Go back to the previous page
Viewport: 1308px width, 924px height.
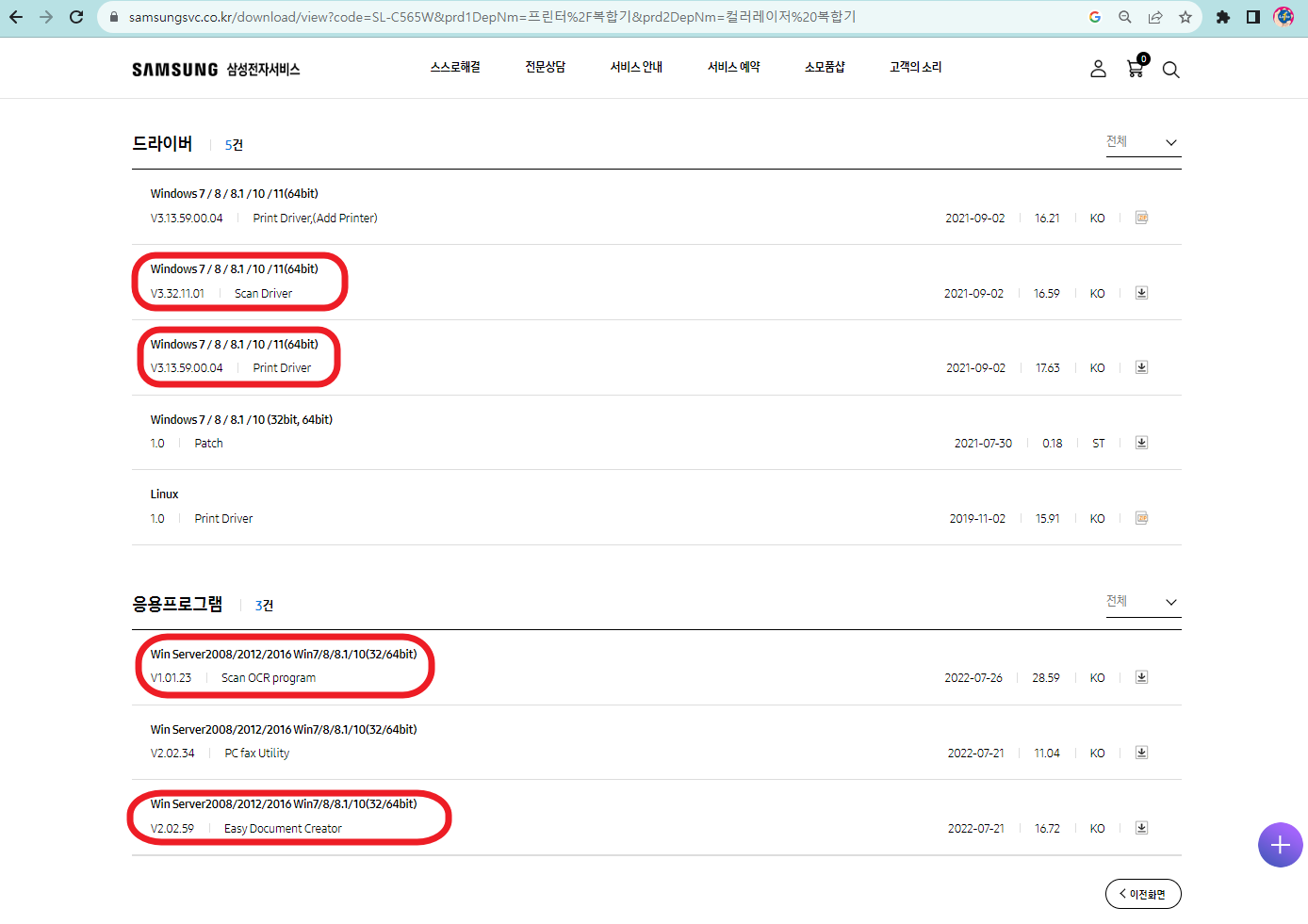coord(16,17)
